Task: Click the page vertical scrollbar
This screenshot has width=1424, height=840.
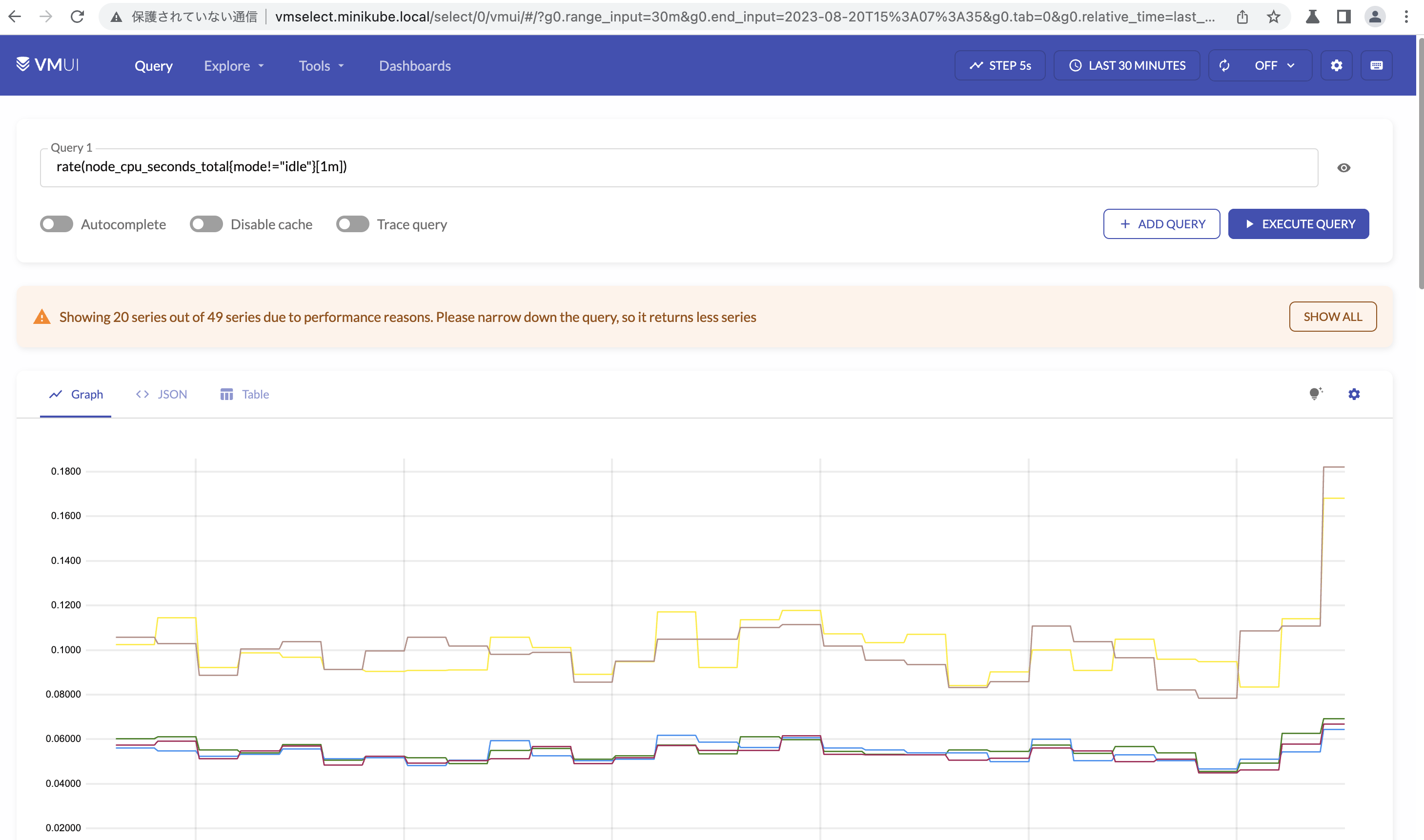Action: [x=1420, y=164]
